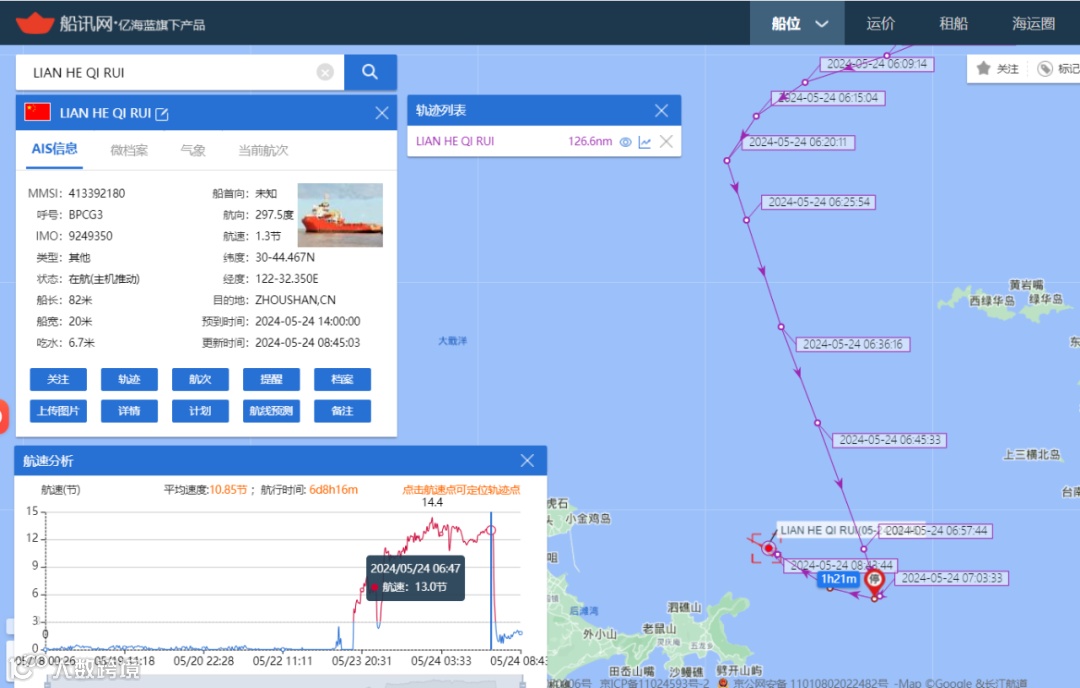This screenshot has height=688, width=1080.
Task: Click track label 2024-05-24 06:15:04
Action: click(x=828, y=98)
